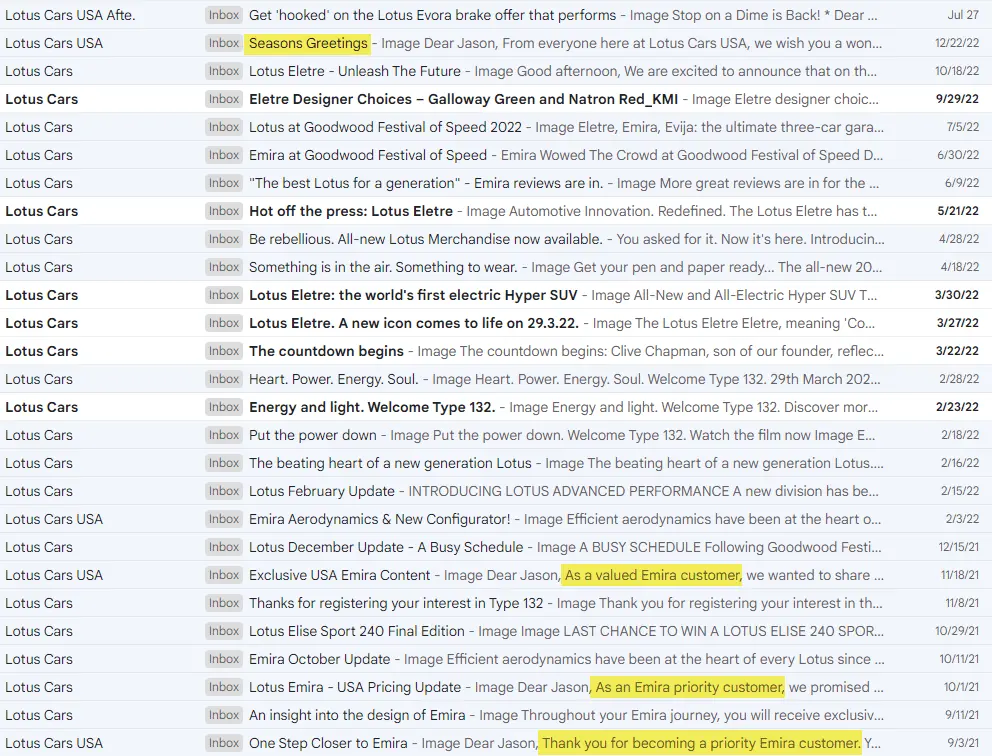This screenshot has height=756, width=992.
Task: Click Inbox label on 'The countdown begins' email
Action: 224,351
